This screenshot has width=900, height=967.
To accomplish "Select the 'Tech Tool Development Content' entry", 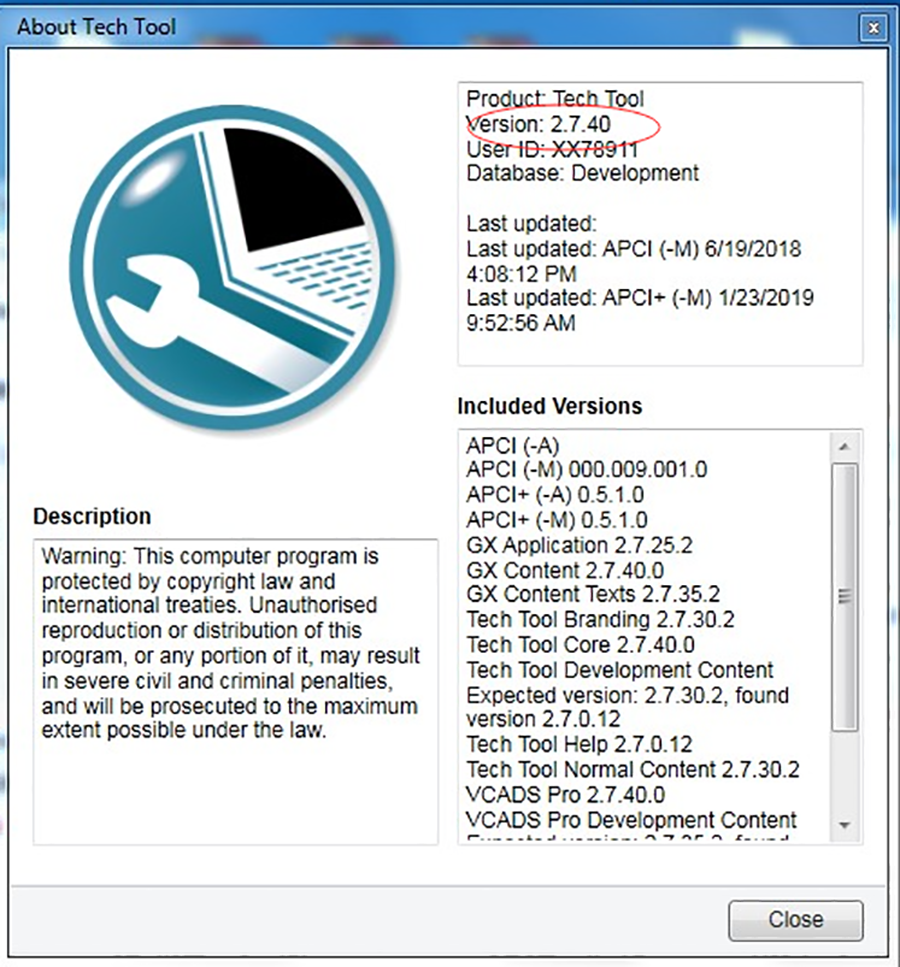I will point(619,670).
